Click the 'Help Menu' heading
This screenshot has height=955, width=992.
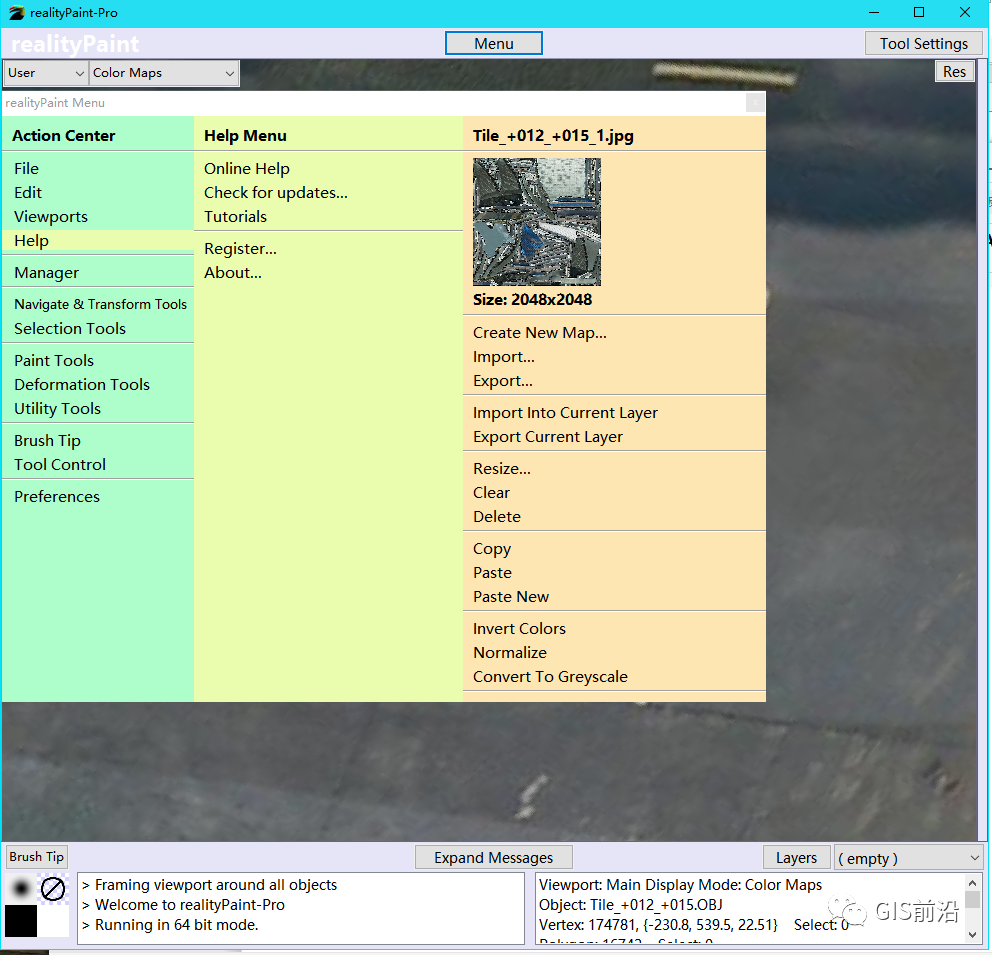click(245, 136)
